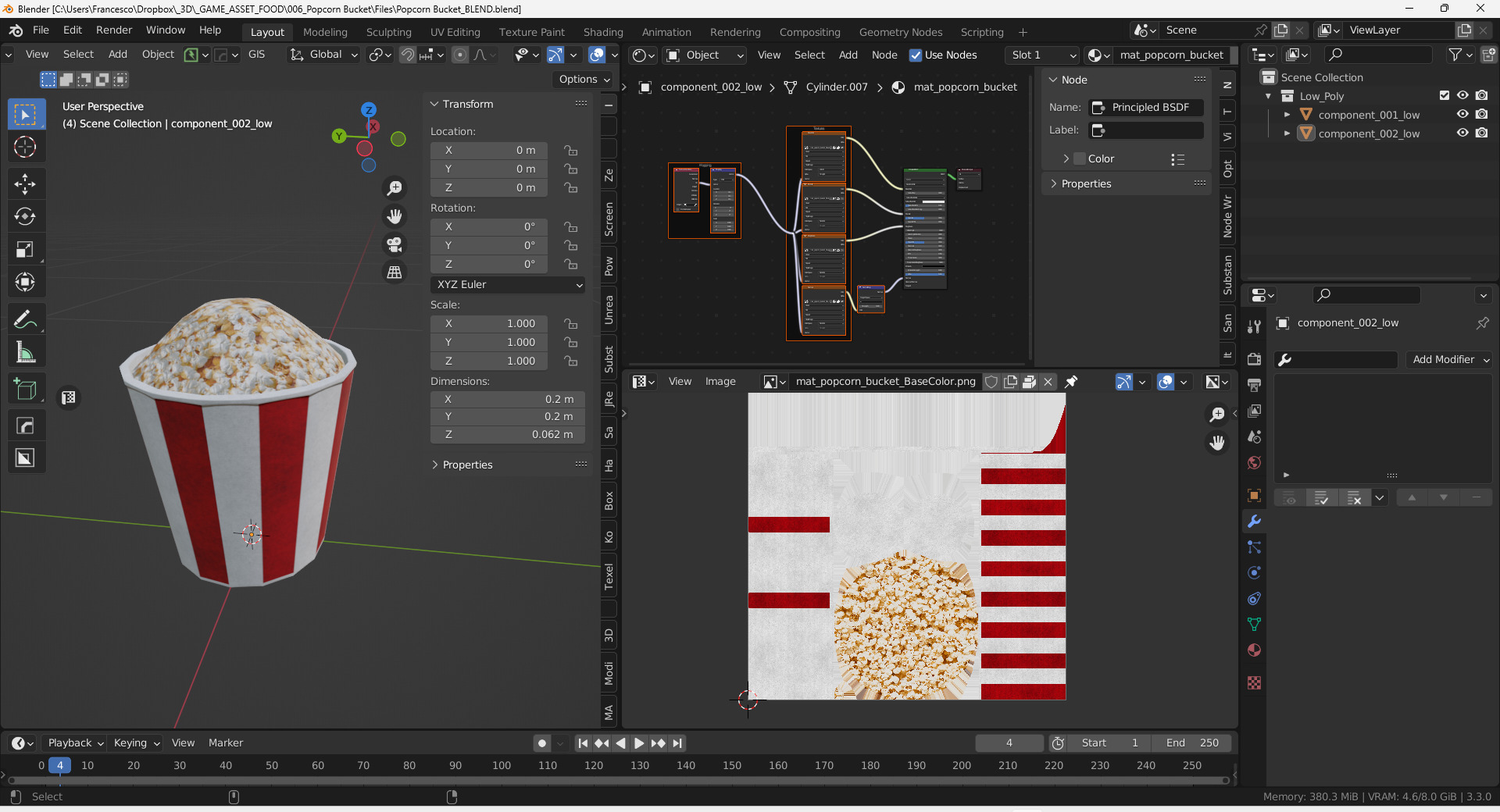
Task: Click the current frame marker 4 on the timeline
Action: click(59, 766)
